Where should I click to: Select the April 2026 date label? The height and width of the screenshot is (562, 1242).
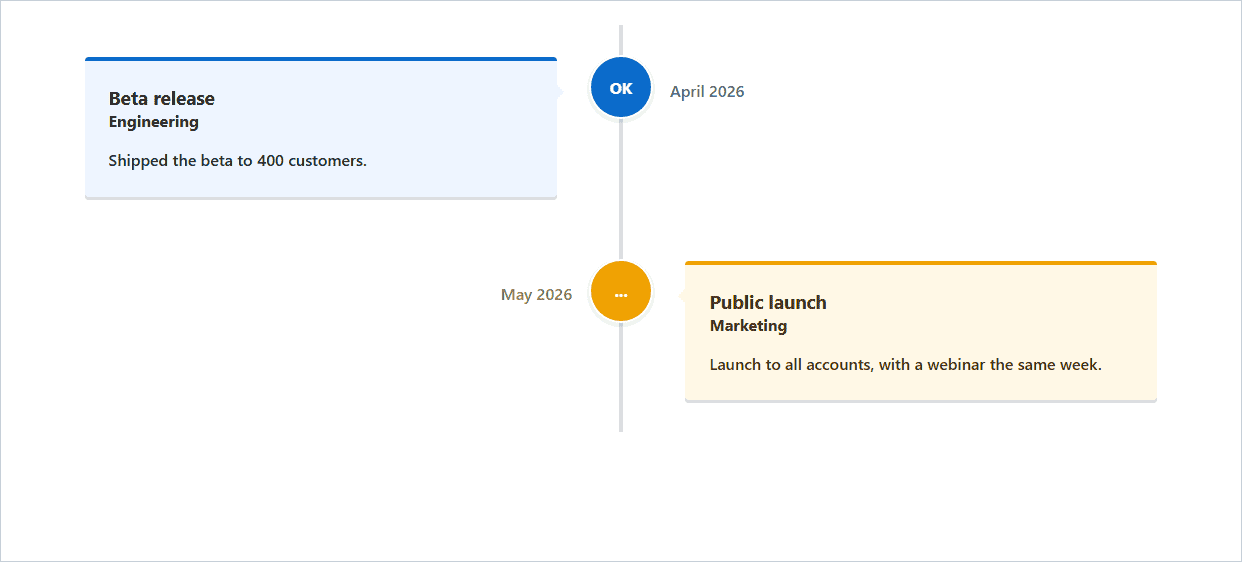[x=707, y=92]
